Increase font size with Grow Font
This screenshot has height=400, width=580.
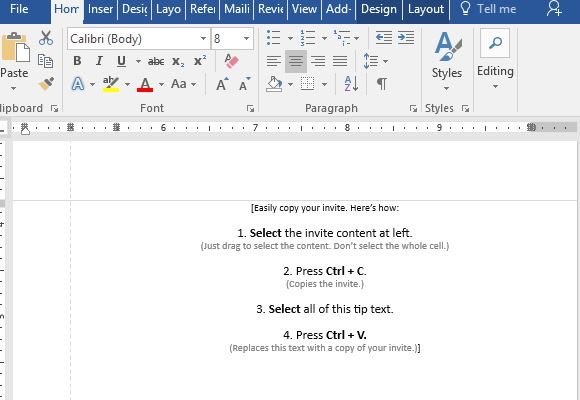pyautogui.click(x=222, y=84)
